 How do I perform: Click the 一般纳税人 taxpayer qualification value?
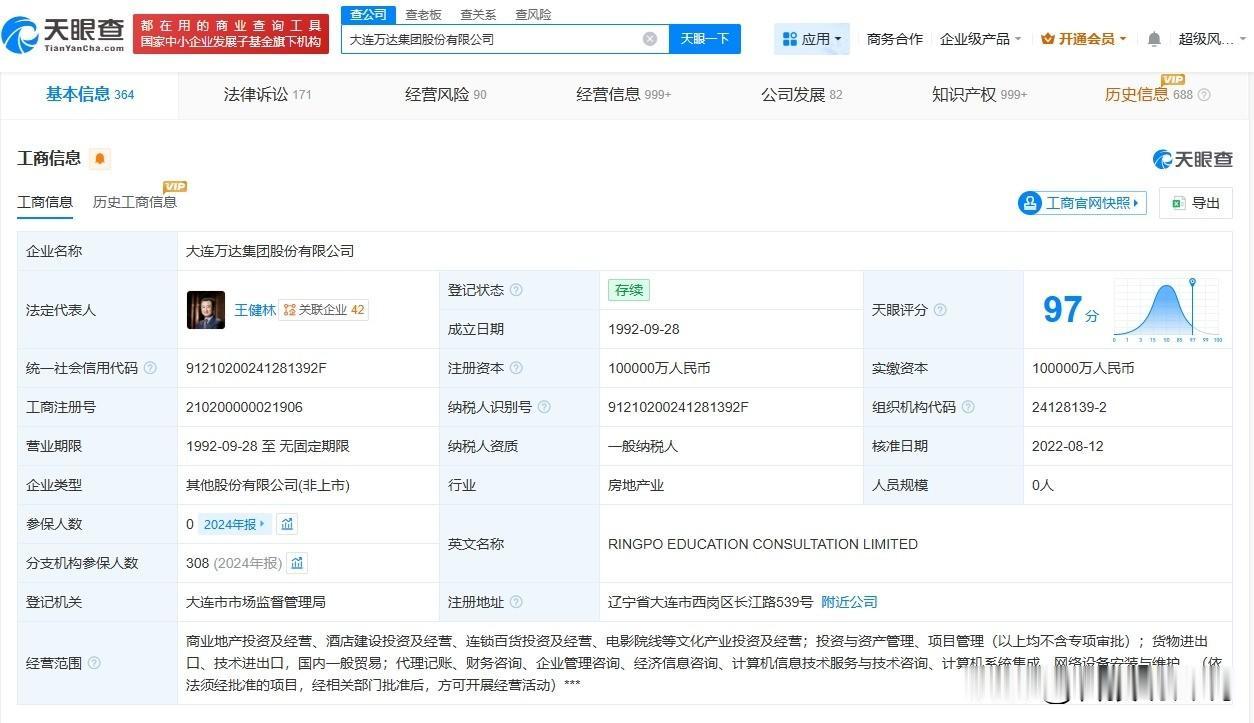[x=643, y=446]
